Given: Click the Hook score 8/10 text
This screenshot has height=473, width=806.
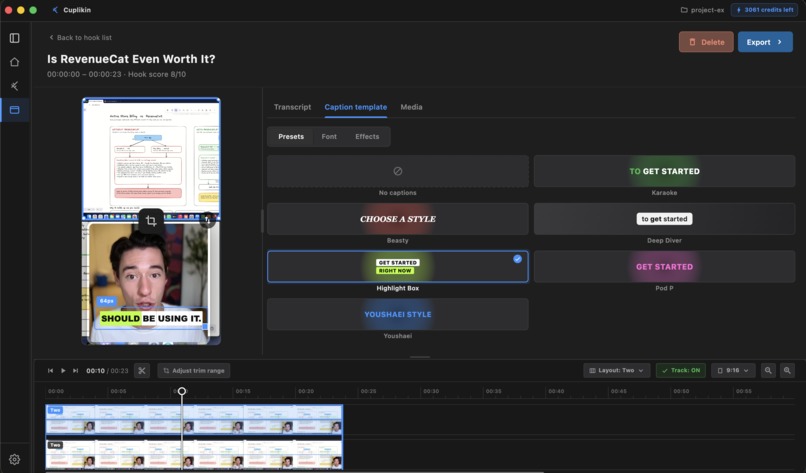Looking at the screenshot, I should pos(157,74).
